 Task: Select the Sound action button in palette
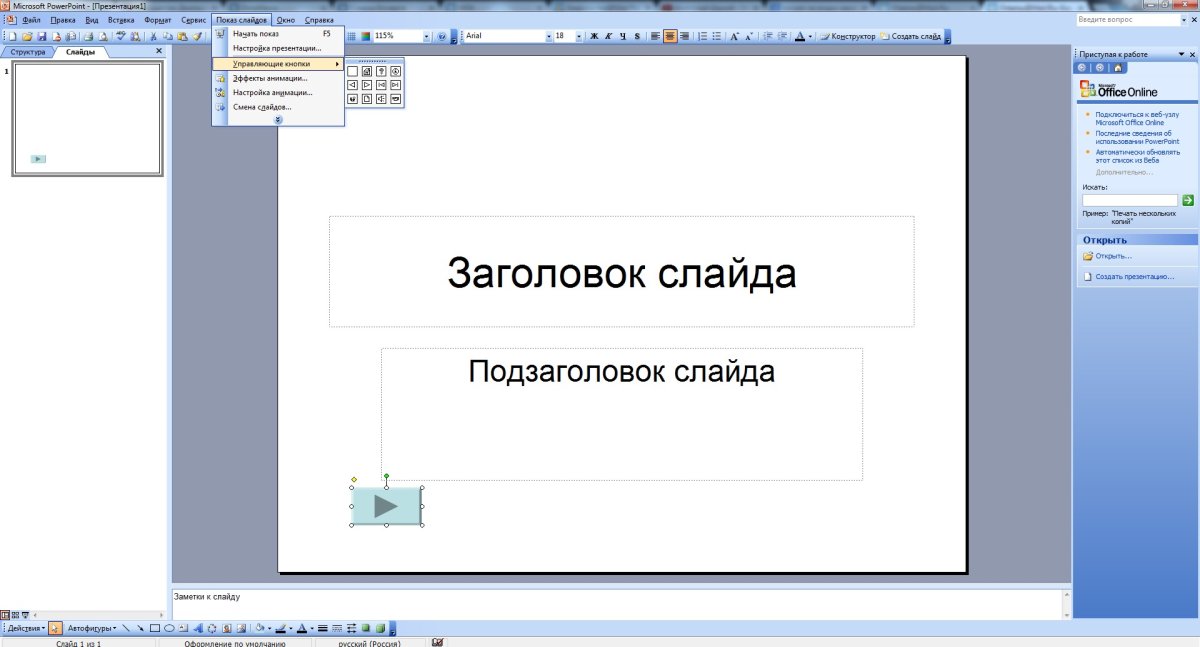click(380, 97)
